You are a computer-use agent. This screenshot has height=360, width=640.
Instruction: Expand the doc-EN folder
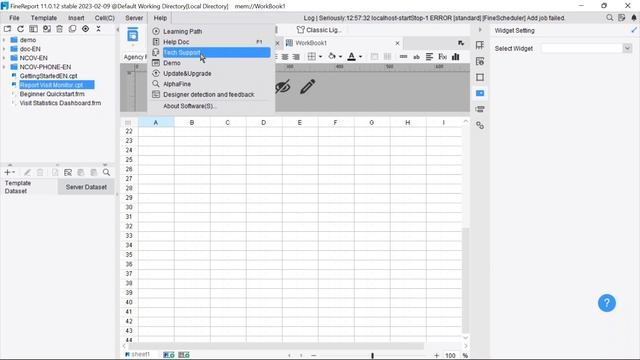tap(4, 49)
